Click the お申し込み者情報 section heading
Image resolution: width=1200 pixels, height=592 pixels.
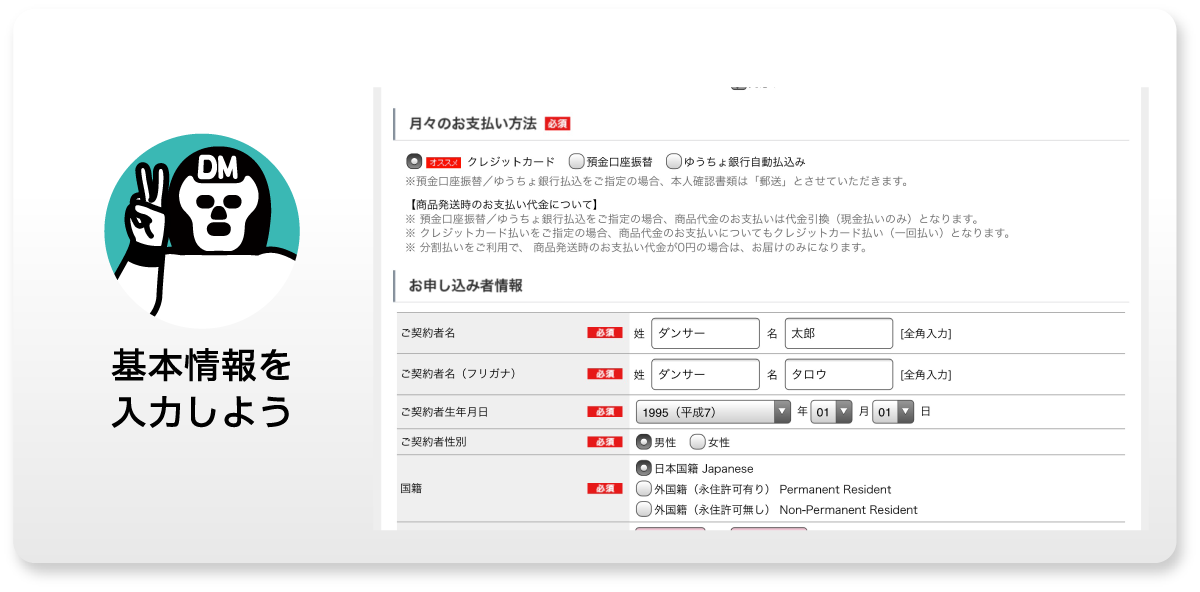tap(465, 286)
